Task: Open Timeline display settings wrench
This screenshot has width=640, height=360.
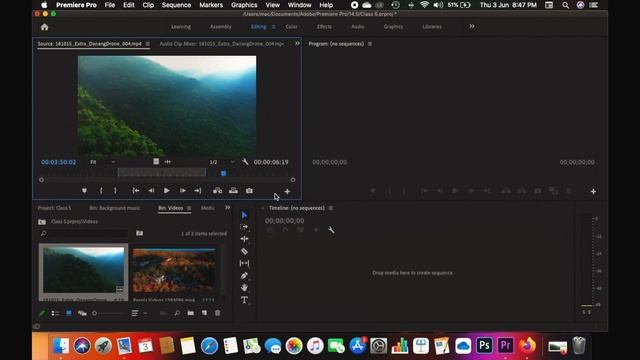Action: click(331, 230)
